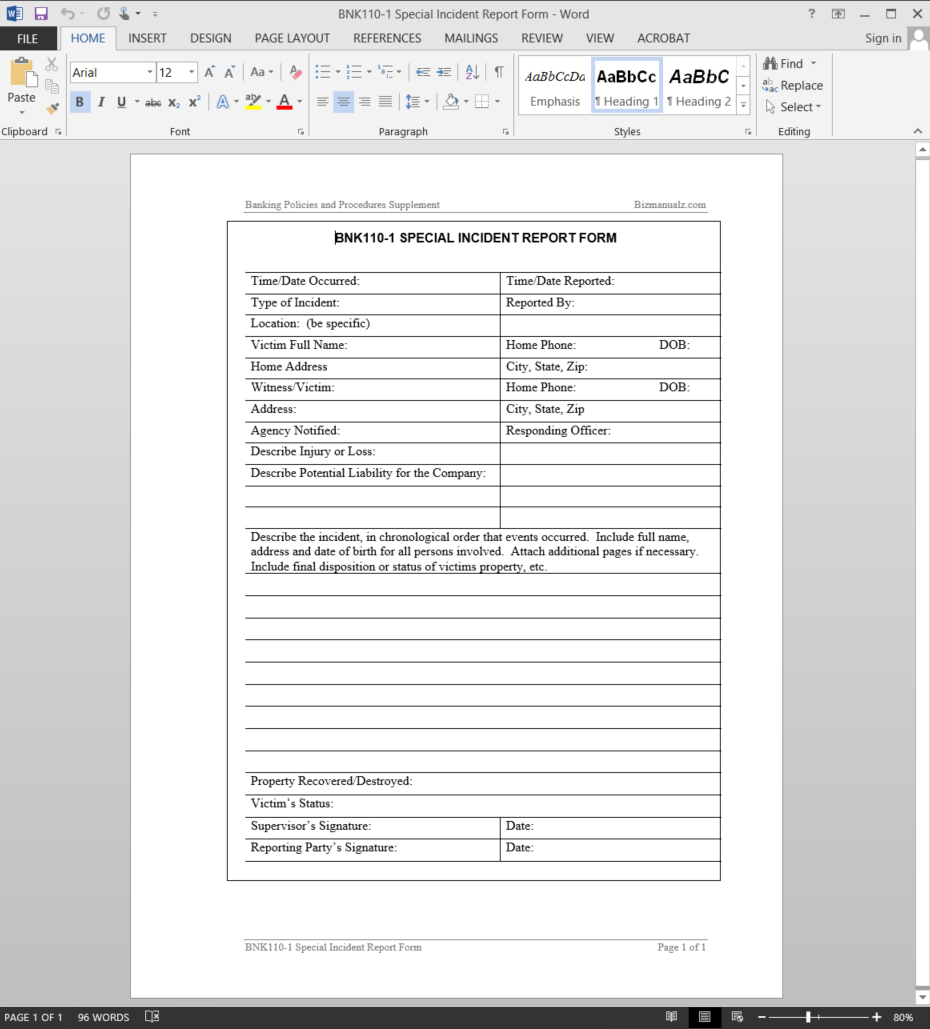Switch to the ACROBAT tab
The image size is (930, 1029).
pos(664,39)
